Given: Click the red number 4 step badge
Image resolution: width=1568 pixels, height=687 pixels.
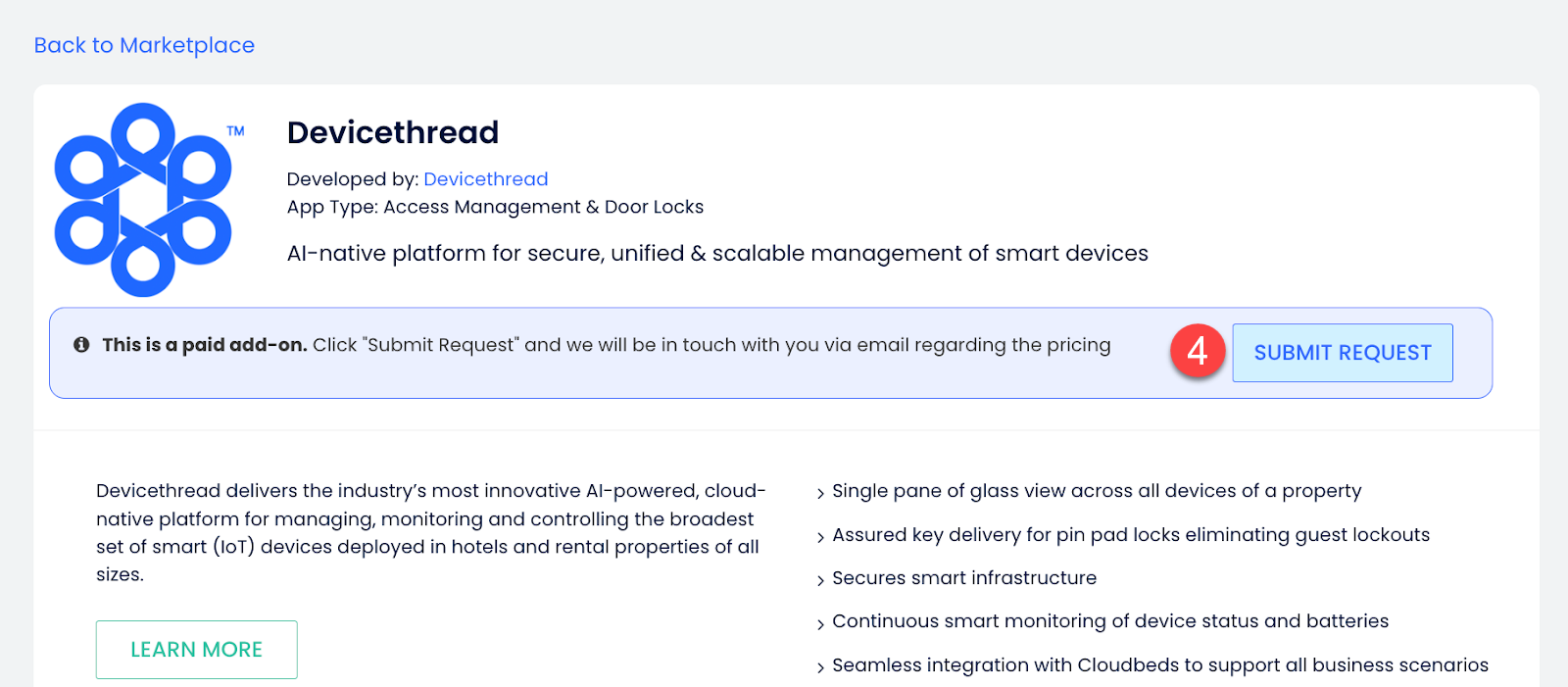Looking at the screenshot, I should tap(1197, 351).
